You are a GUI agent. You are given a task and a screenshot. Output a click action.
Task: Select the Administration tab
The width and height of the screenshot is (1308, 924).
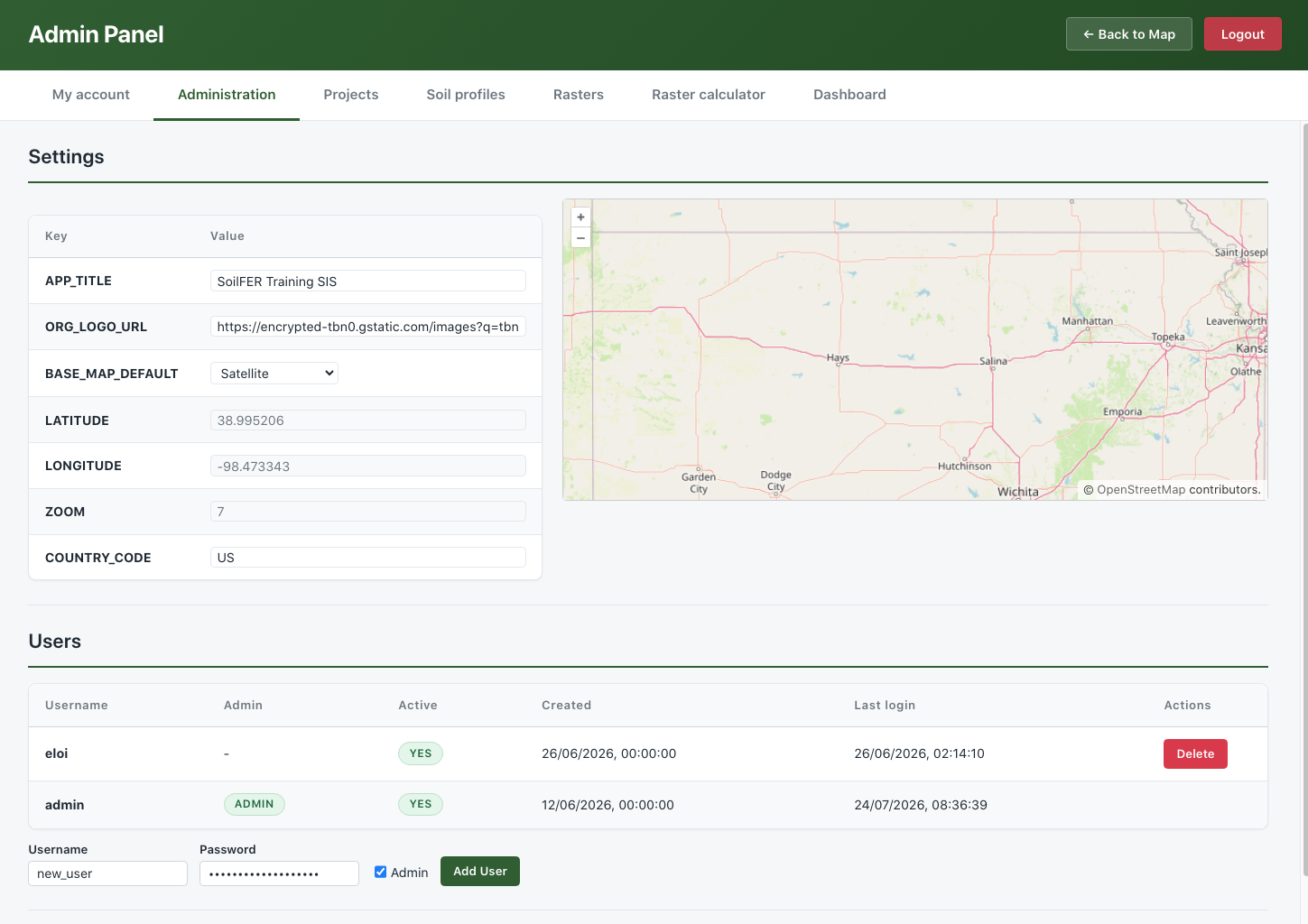pos(227,95)
